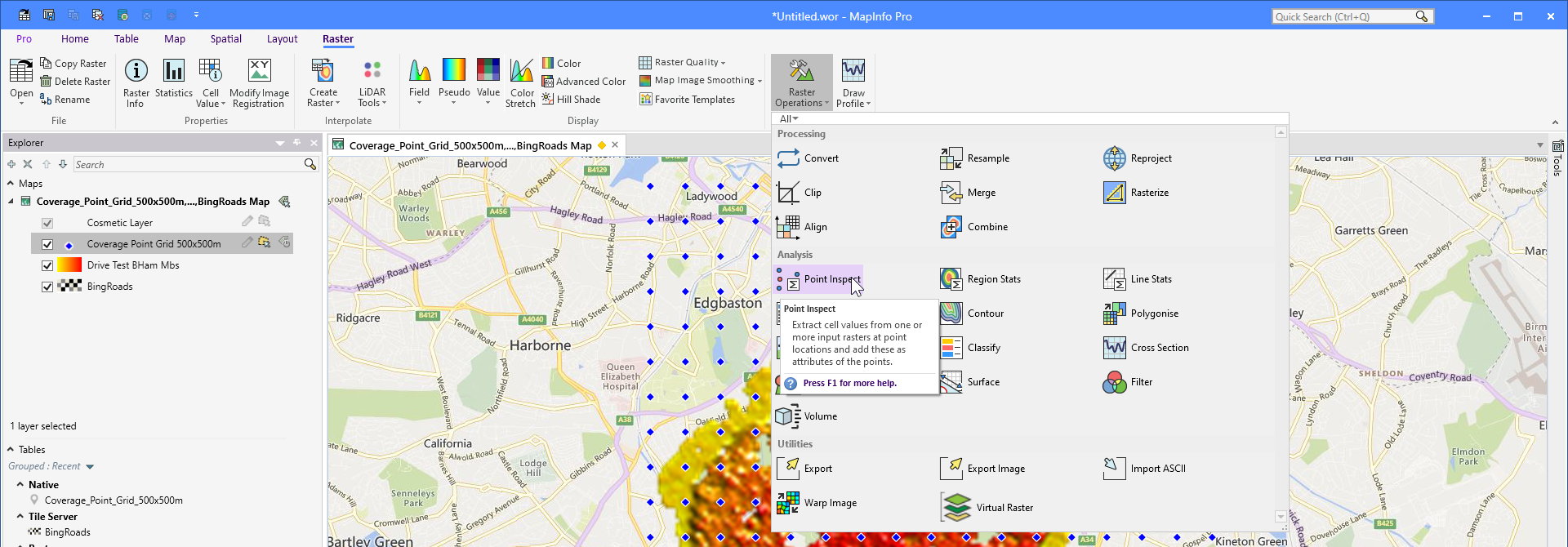The image size is (1568, 547).
Task: Switch to the Spatial ribbon tab
Action: (226, 39)
